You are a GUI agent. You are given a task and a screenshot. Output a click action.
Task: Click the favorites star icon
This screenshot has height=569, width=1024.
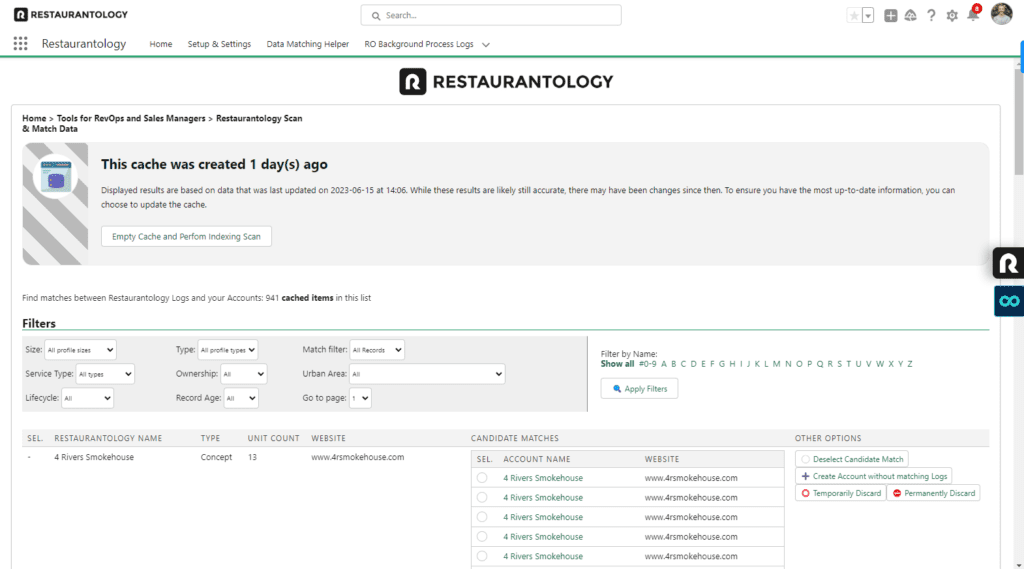click(854, 16)
